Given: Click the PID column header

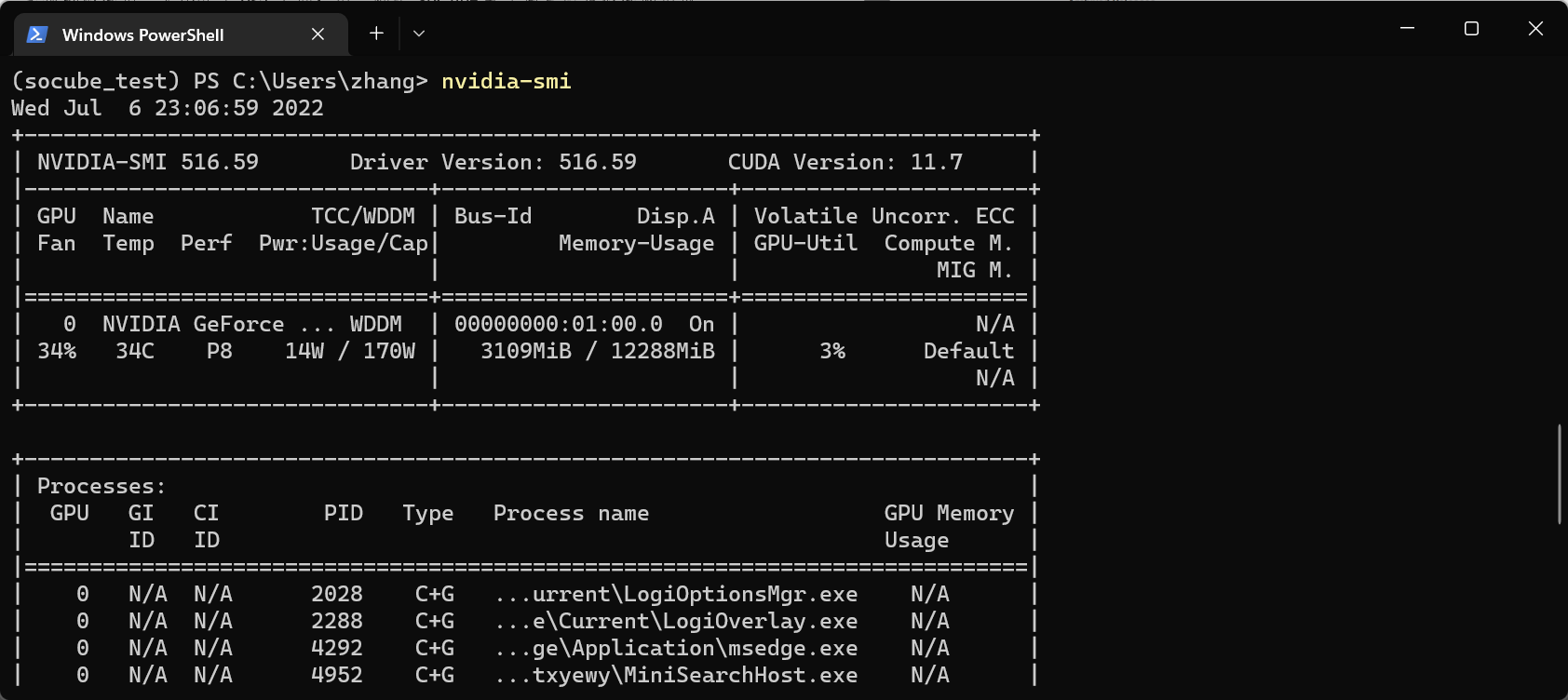Looking at the screenshot, I should click(344, 513).
